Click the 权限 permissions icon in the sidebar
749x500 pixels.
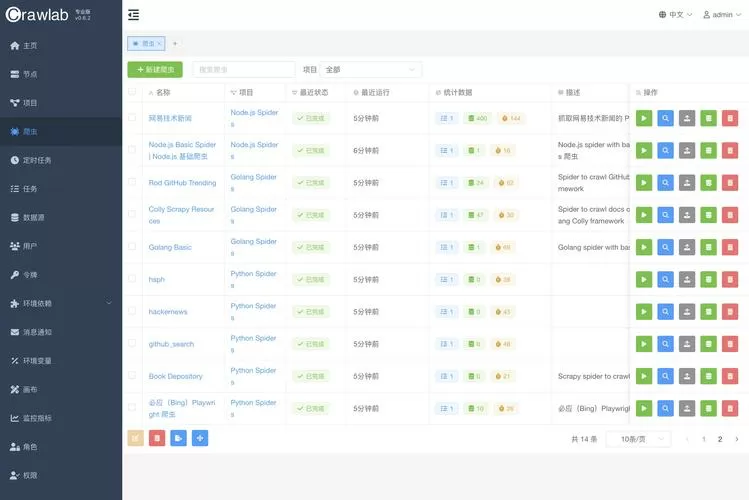(15, 475)
